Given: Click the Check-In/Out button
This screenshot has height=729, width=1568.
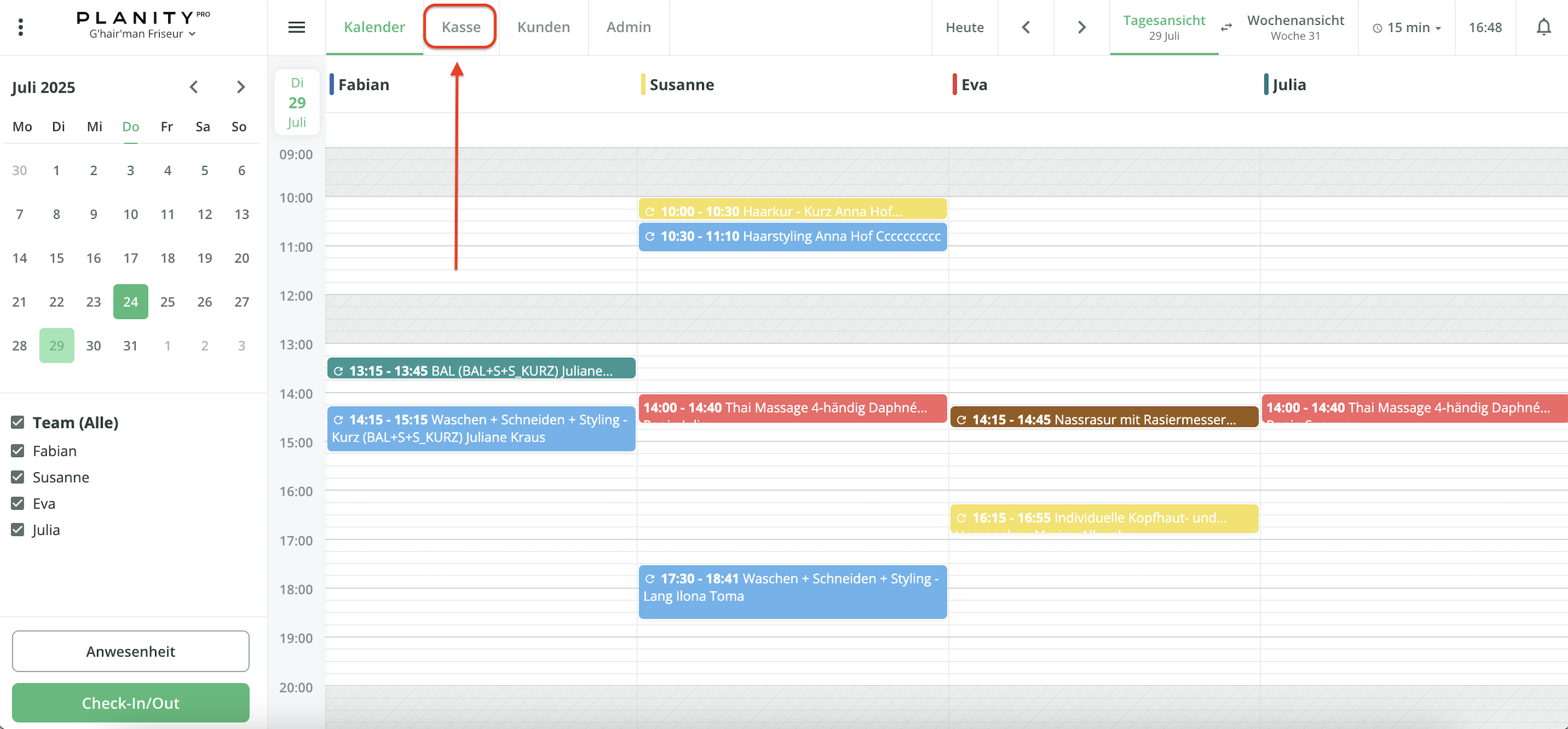Looking at the screenshot, I should 130,703.
